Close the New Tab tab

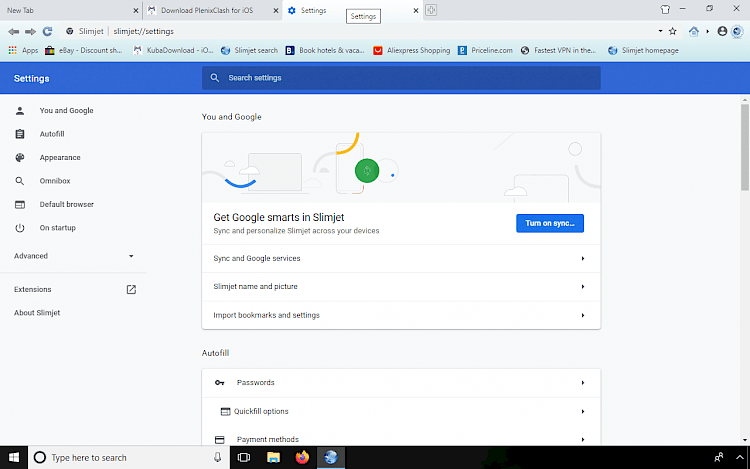click(135, 11)
